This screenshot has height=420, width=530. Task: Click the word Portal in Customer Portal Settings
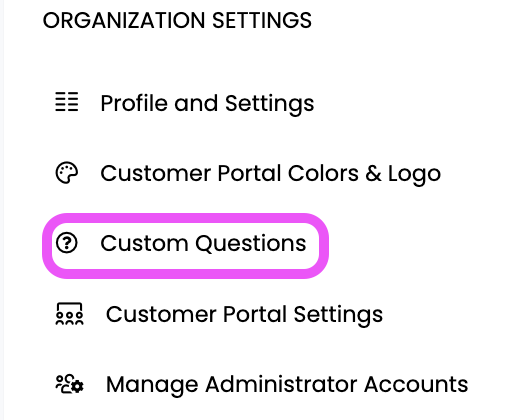point(255,314)
